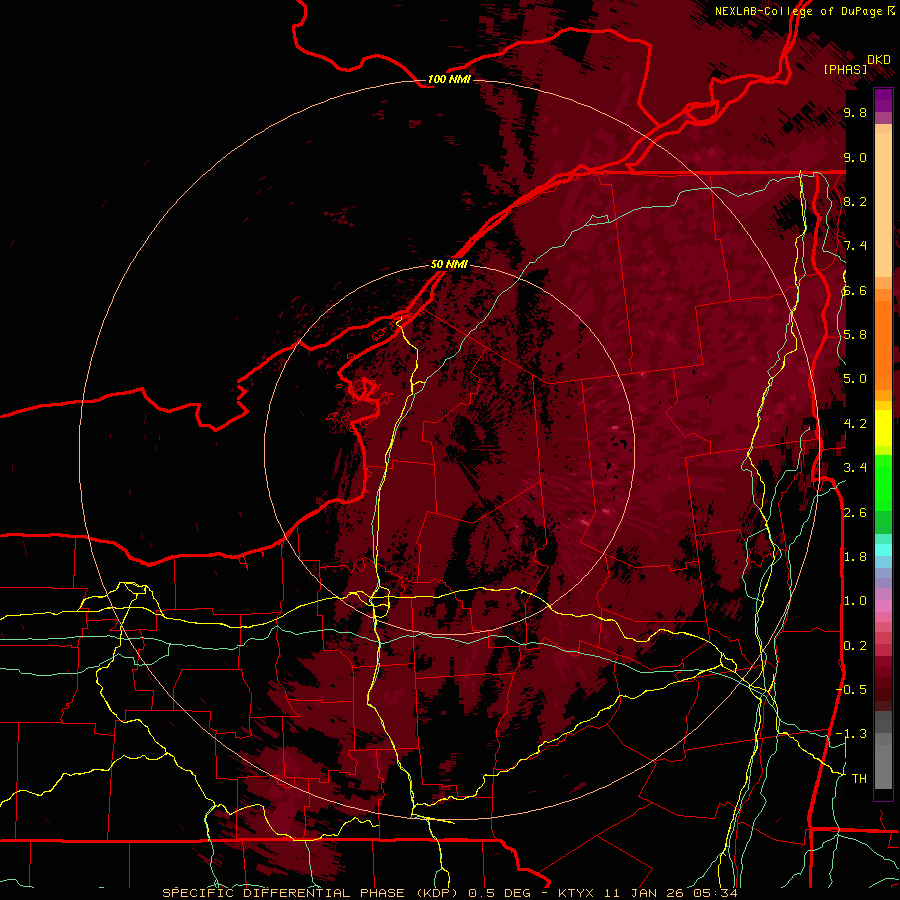Viewport: 900px width, 900px height.
Task: Click the 8.2 value on color scale
Action: tap(855, 201)
